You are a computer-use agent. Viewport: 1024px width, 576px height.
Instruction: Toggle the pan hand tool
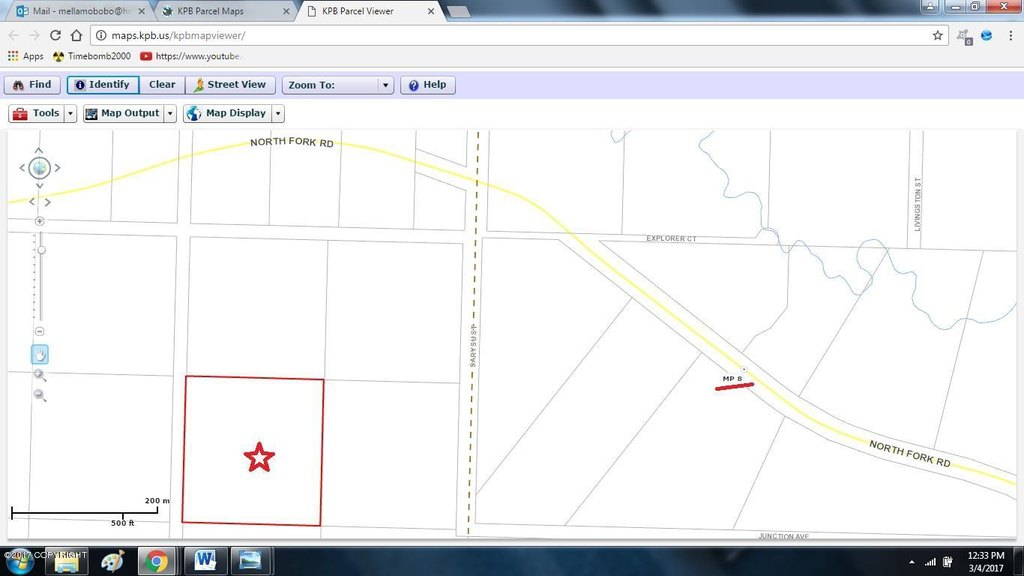click(x=40, y=354)
